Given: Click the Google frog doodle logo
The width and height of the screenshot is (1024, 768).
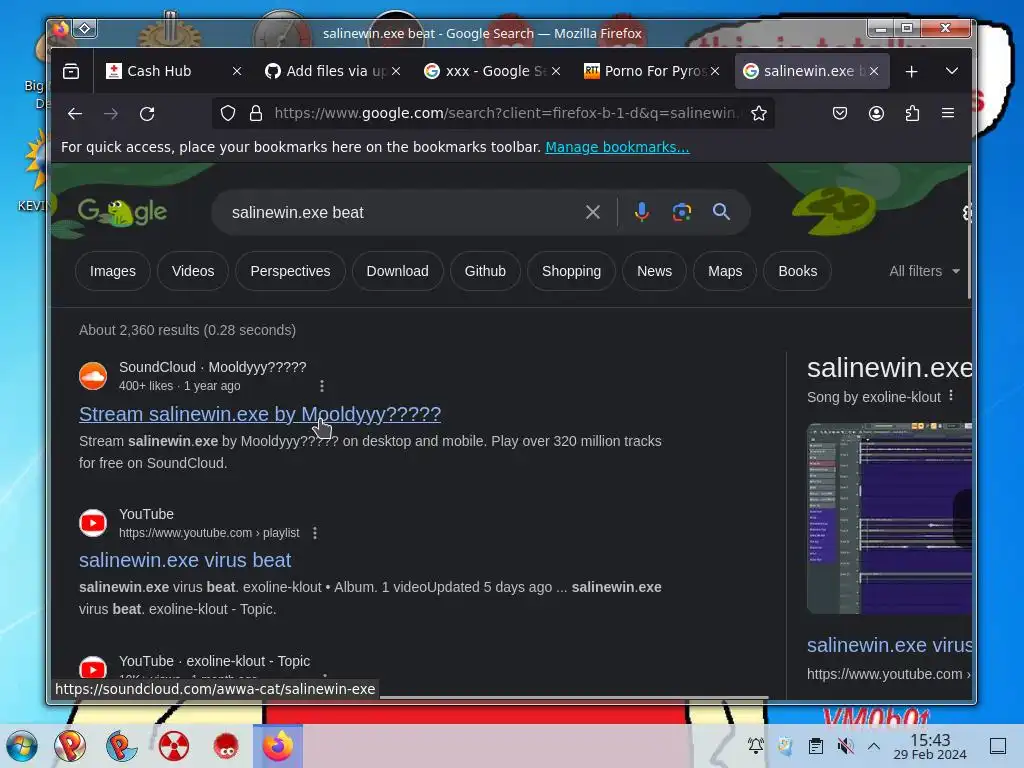Looking at the screenshot, I should 122,212.
